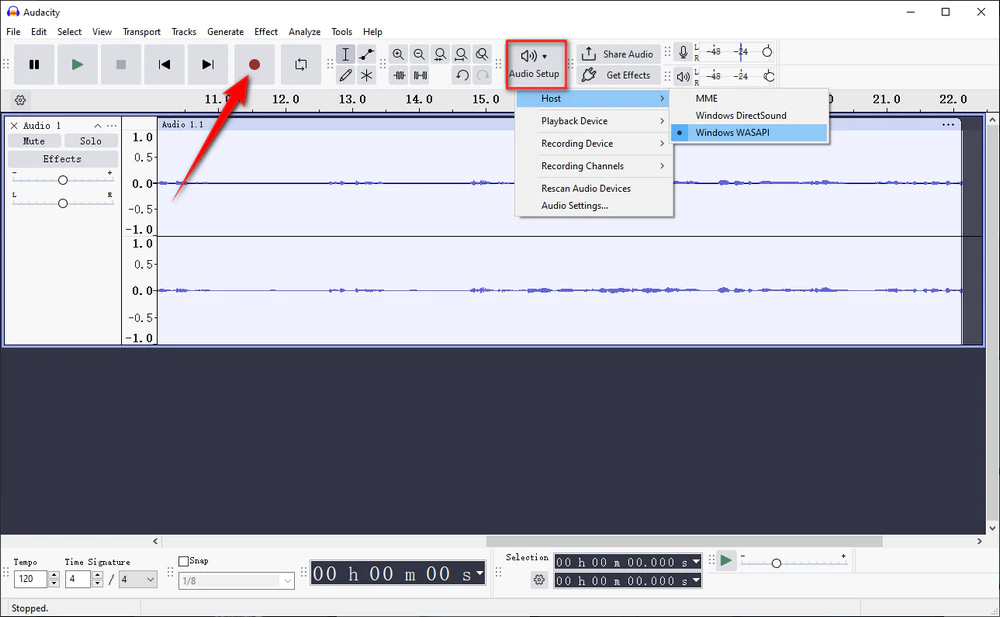Open the Playback Device submenu
Viewport: 1000px width, 617px height.
(594, 121)
